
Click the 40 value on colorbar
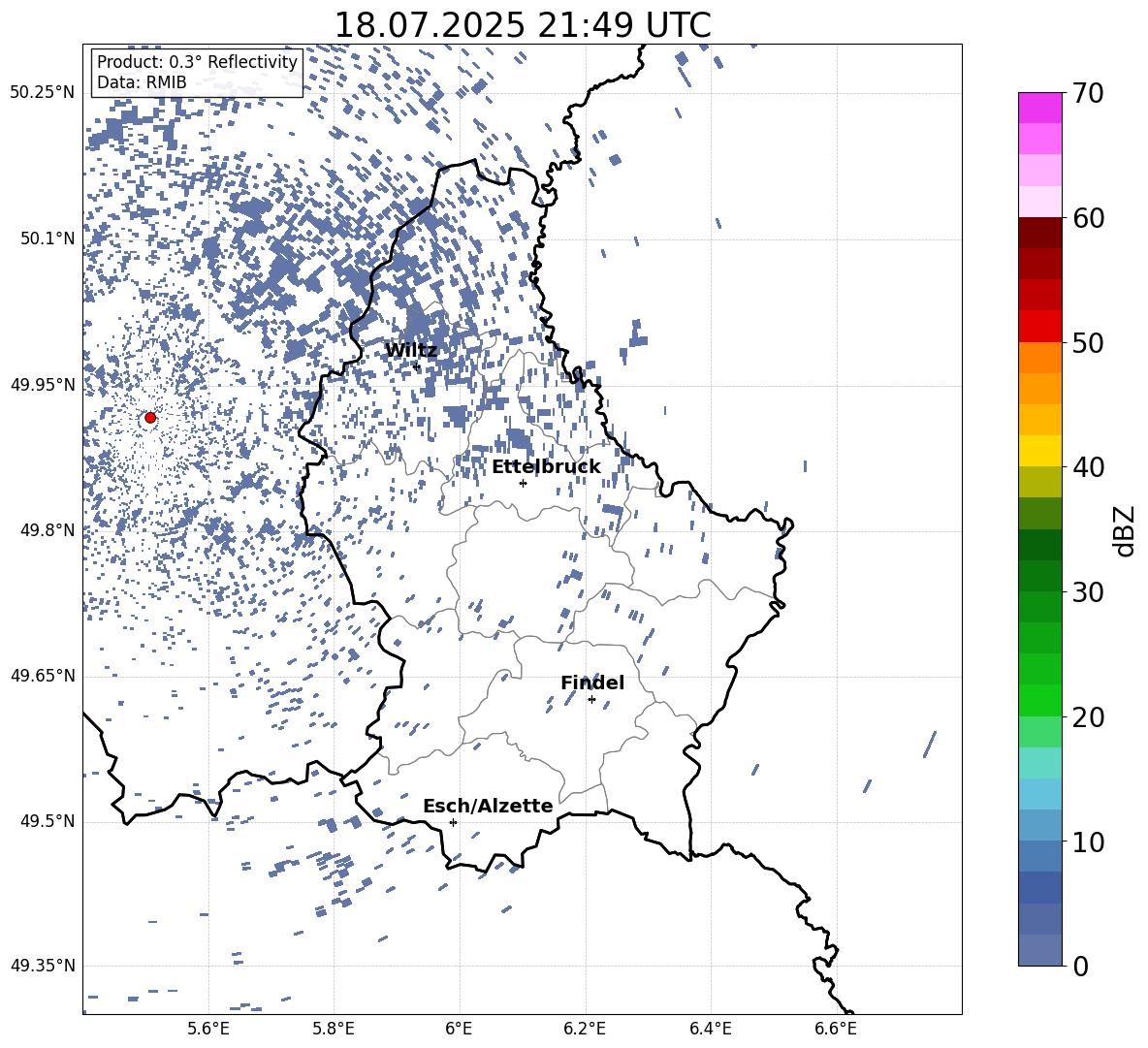(x=1088, y=467)
